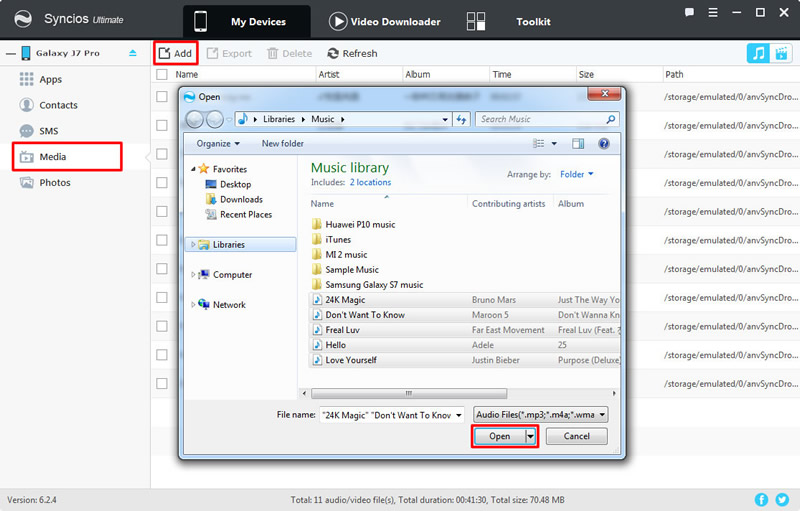
Task: Switch to the Video Downloader tab
Action: click(x=385, y=21)
